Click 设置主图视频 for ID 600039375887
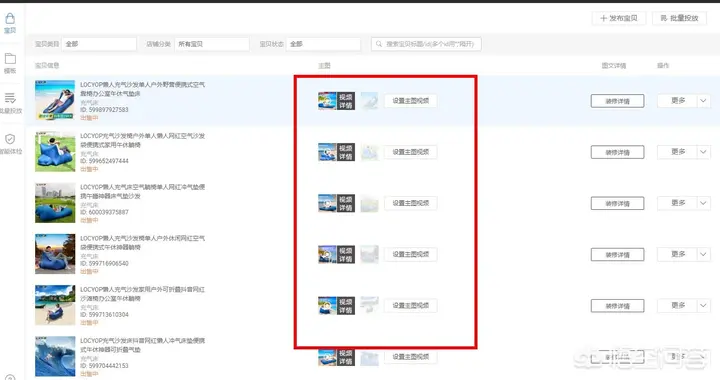 (411, 203)
